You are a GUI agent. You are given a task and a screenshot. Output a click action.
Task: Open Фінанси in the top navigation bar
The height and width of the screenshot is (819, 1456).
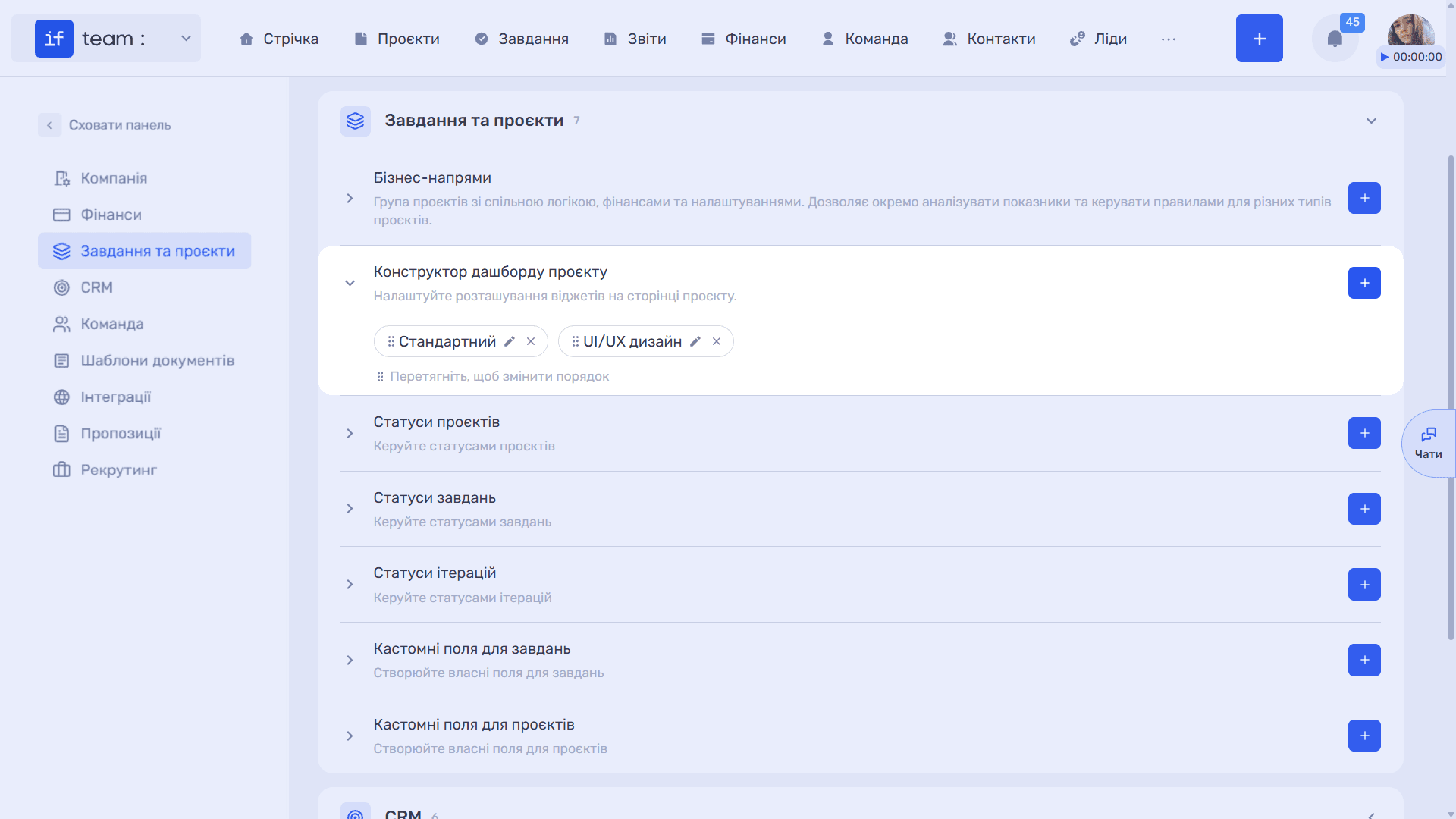pos(743,38)
